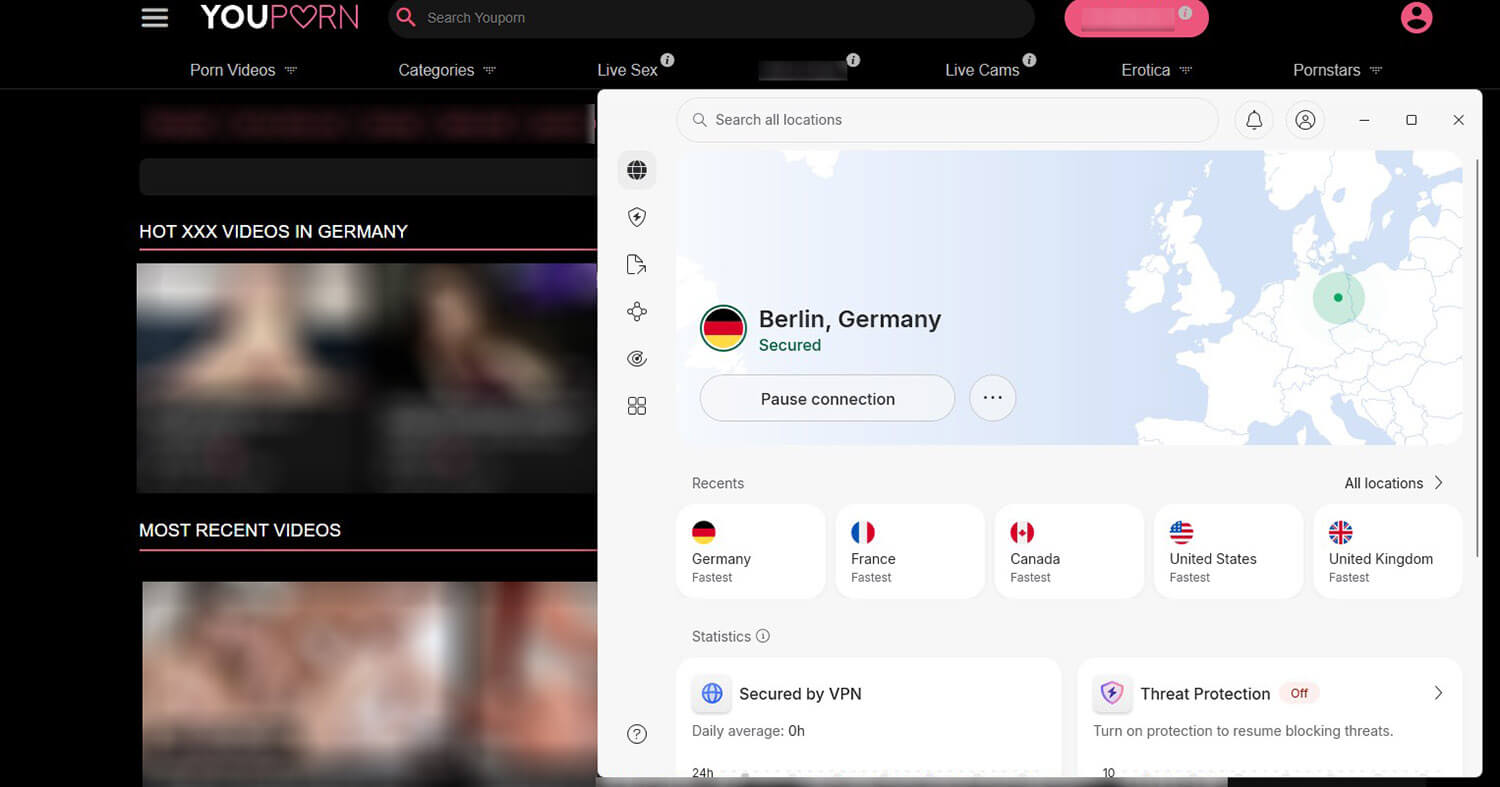Maximize the VPN app window
The image size is (1500, 787).
(x=1411, y=120)
